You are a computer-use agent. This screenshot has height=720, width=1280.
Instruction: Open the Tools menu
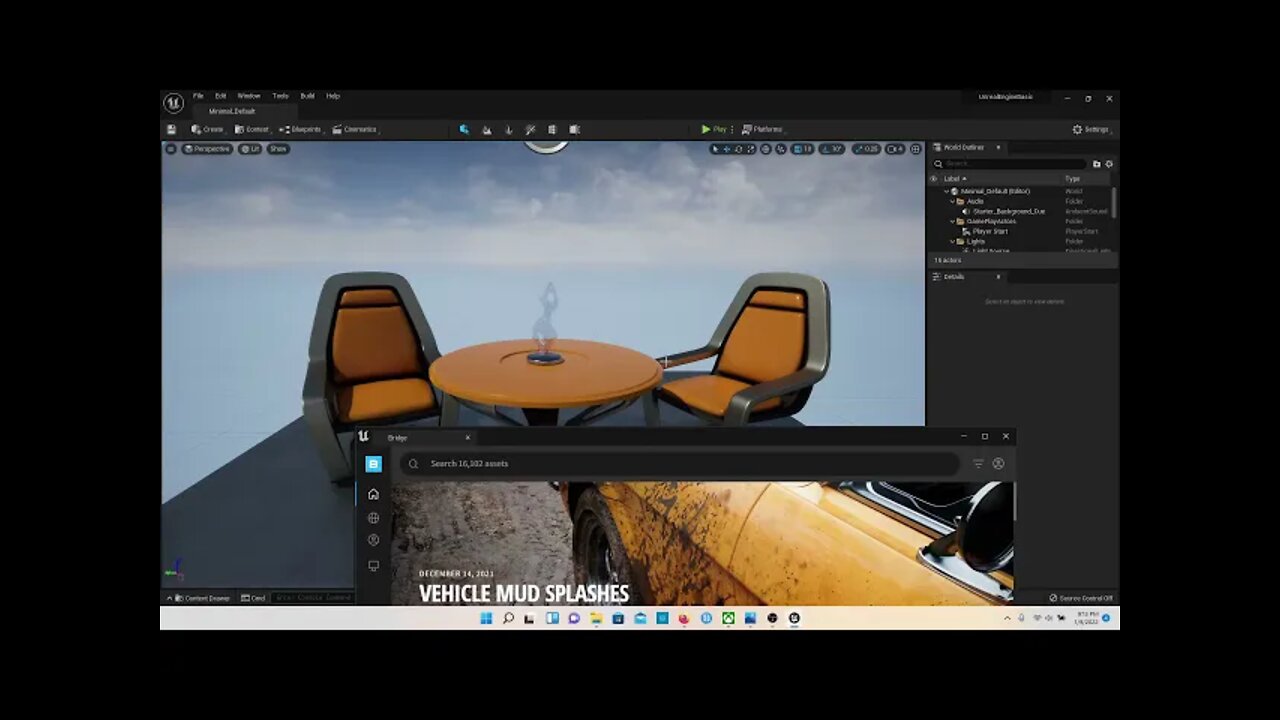pos(281,96)
